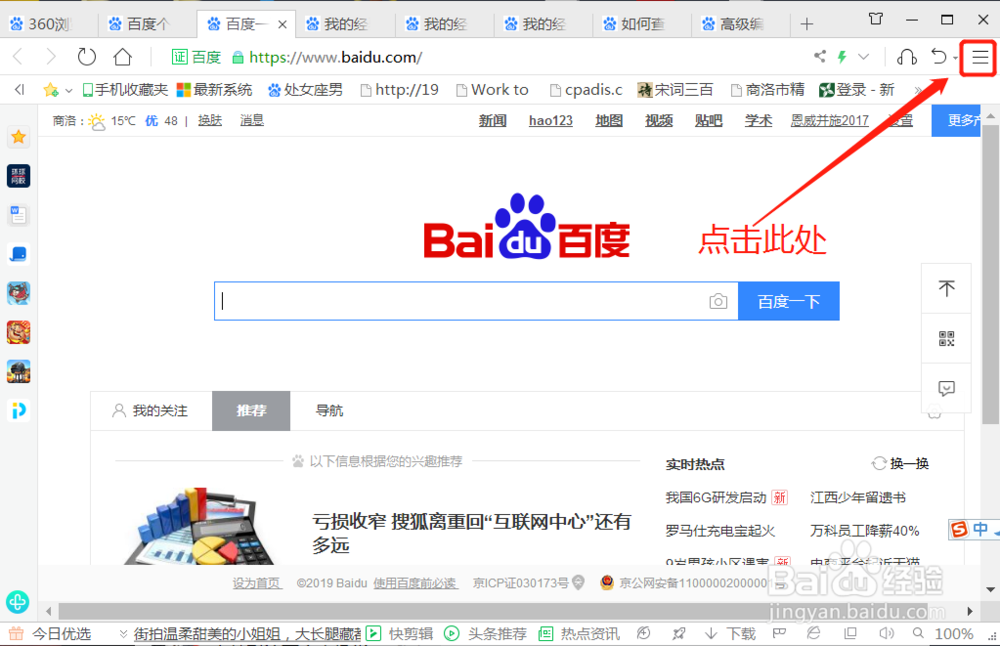Open the 最新系统 bookmark
This screenshot has width=1000, height=646.
pyautogui.click(x=214, y=90)
